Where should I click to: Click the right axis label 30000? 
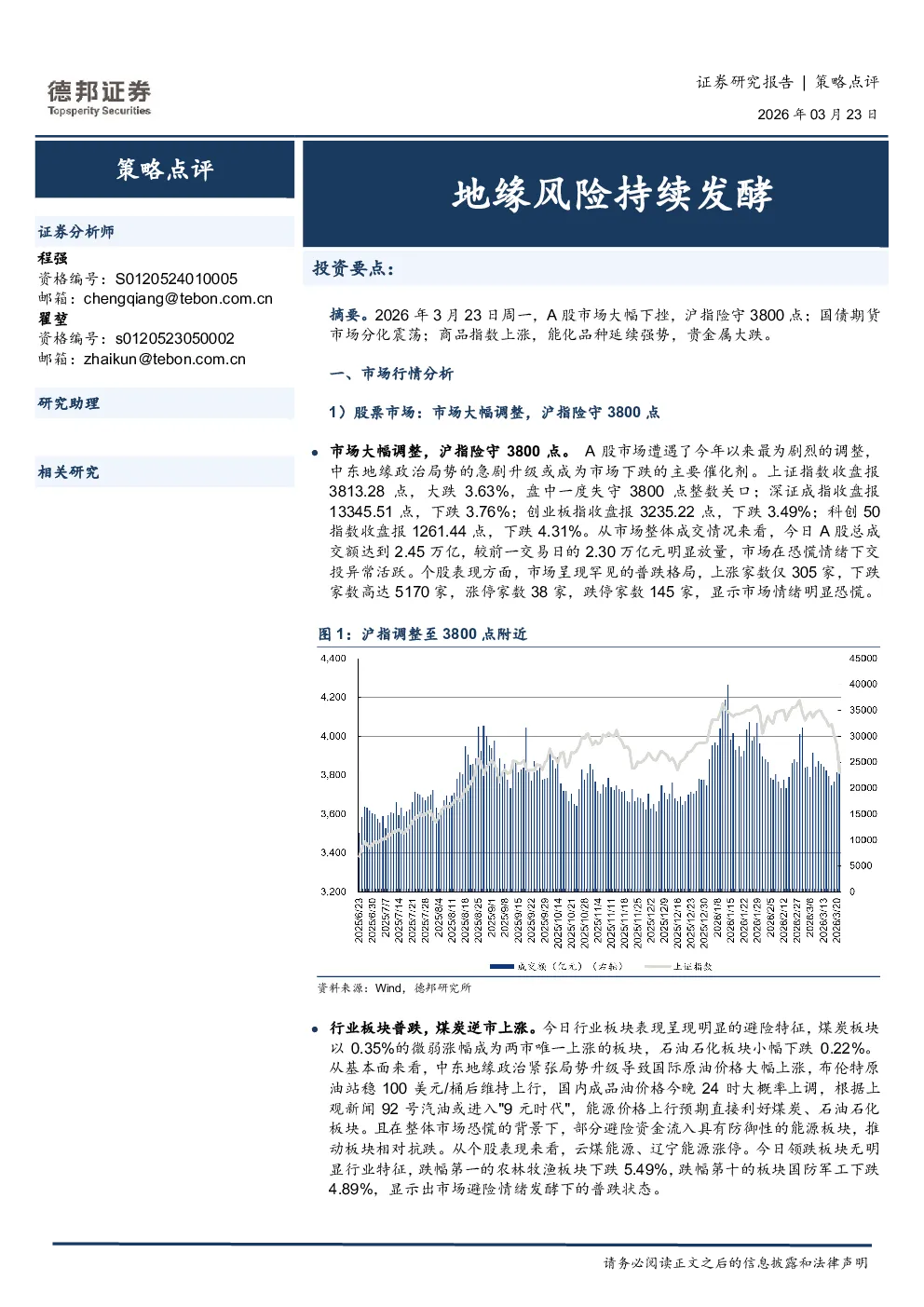tap(863, 736)
